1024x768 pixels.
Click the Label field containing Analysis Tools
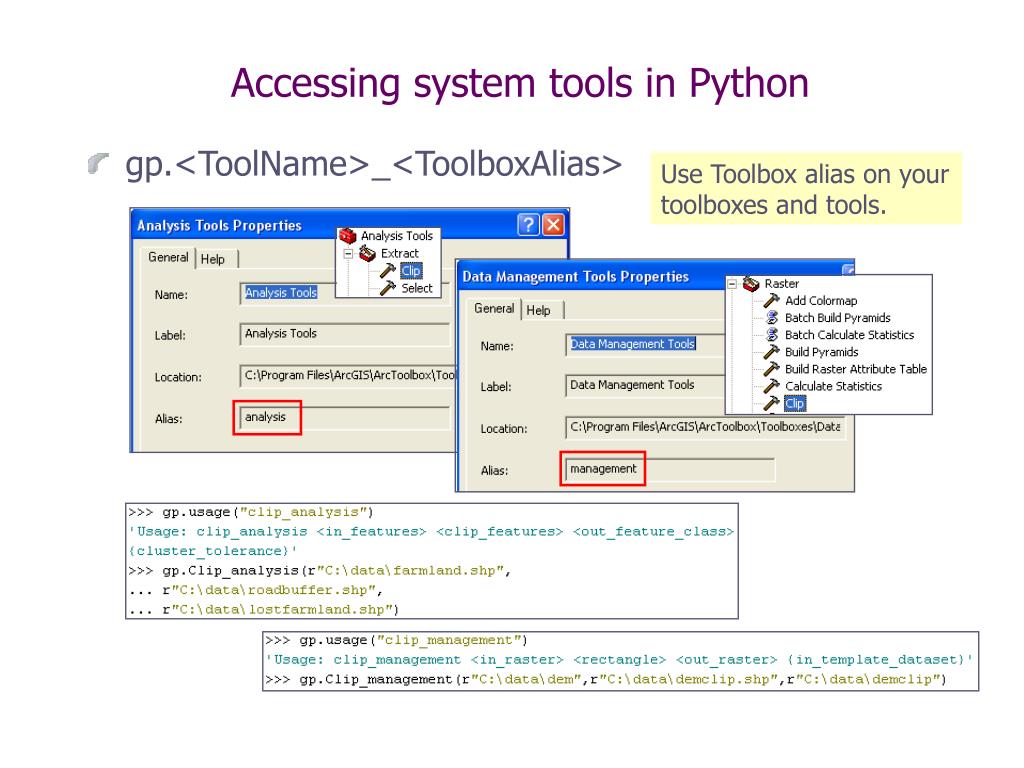(344, 334)
